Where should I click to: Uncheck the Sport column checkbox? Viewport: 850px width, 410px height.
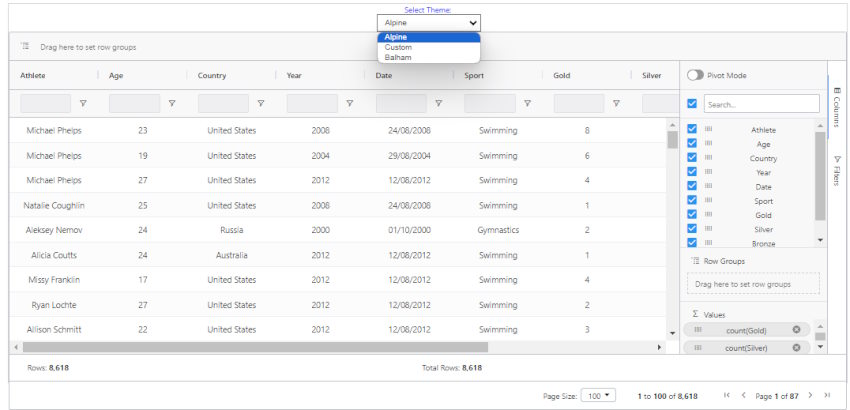692,200
